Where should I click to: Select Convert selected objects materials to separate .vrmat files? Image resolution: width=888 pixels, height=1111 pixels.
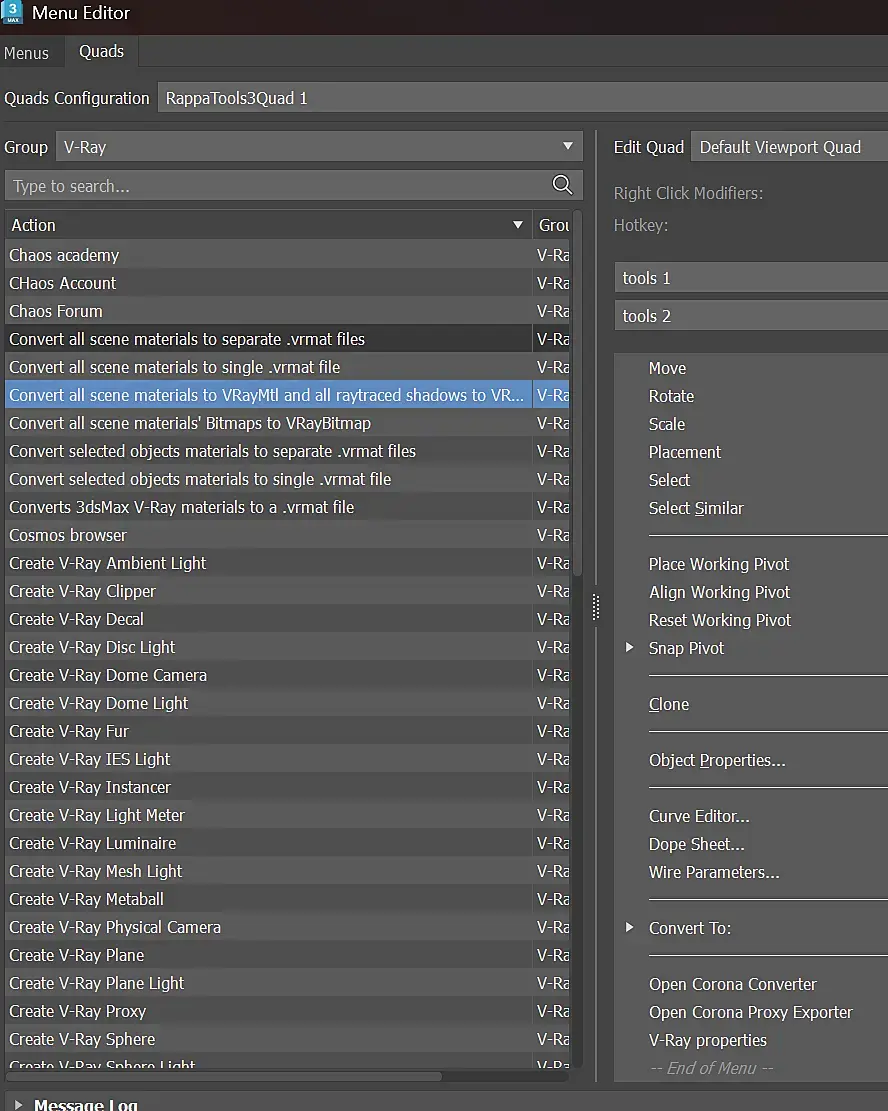288,451
